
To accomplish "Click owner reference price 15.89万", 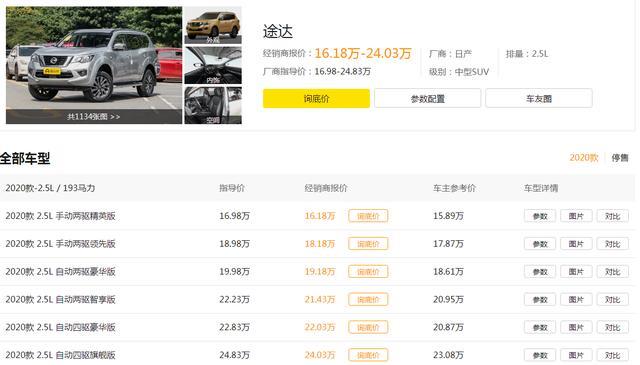I will coord(448,216).
